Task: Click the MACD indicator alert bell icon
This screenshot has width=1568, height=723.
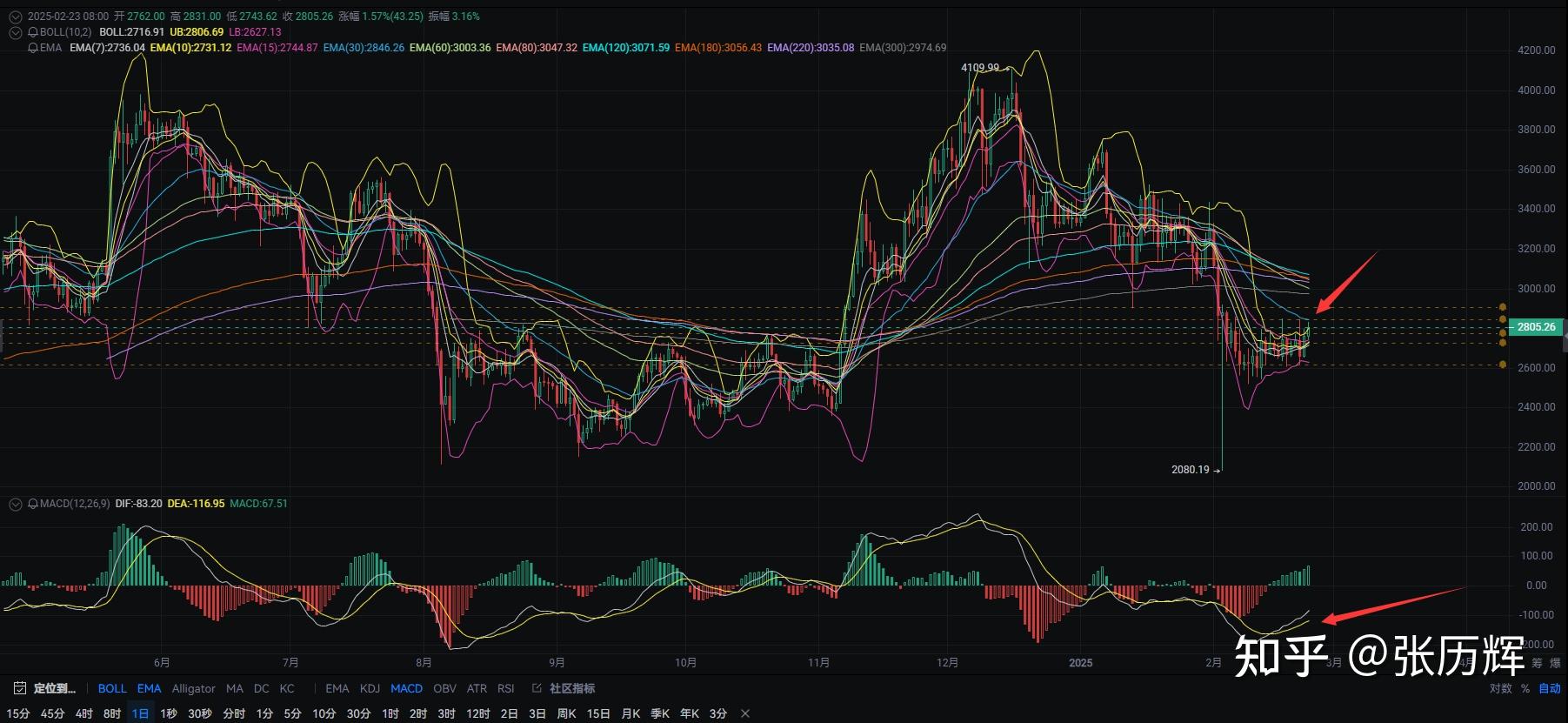Action: [33, 504]
